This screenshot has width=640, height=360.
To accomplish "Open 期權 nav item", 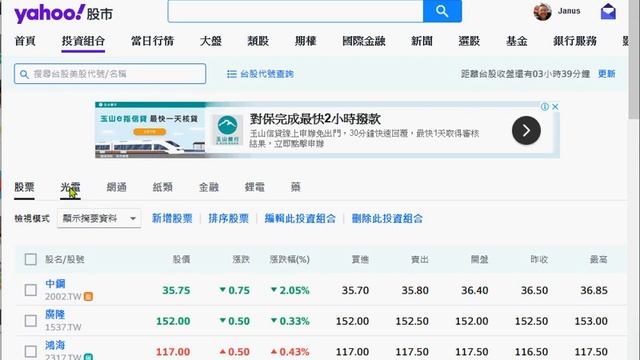I will [306, 41].
